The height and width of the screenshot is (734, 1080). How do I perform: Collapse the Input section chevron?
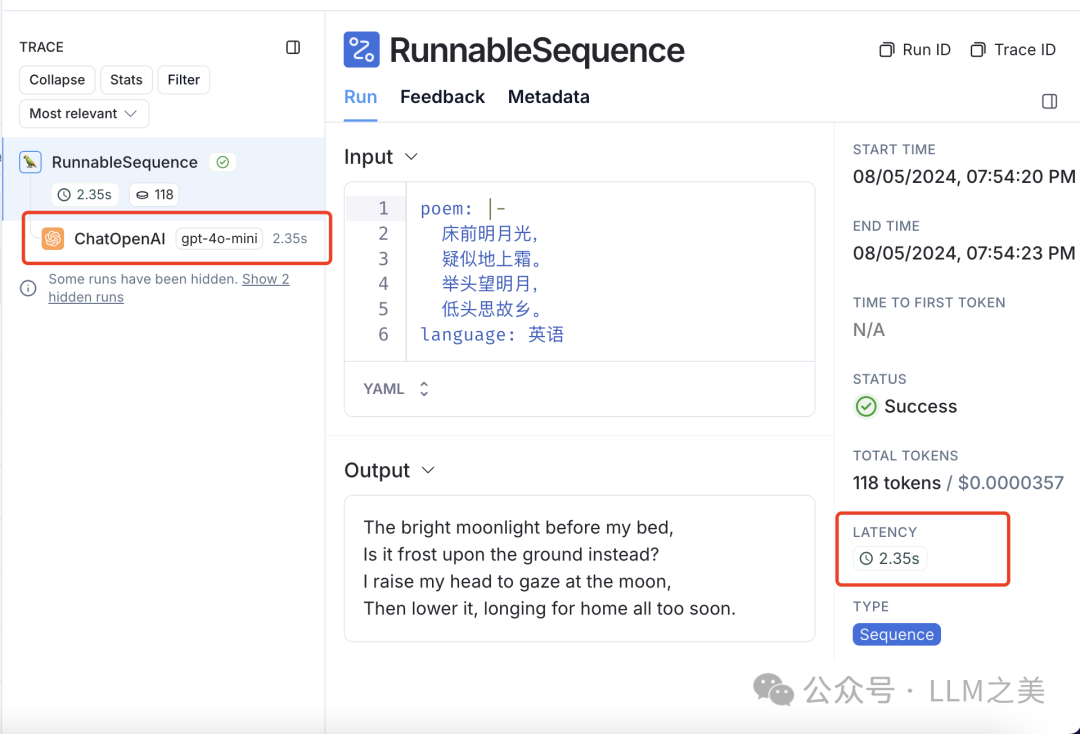click(x=410, y=157)
